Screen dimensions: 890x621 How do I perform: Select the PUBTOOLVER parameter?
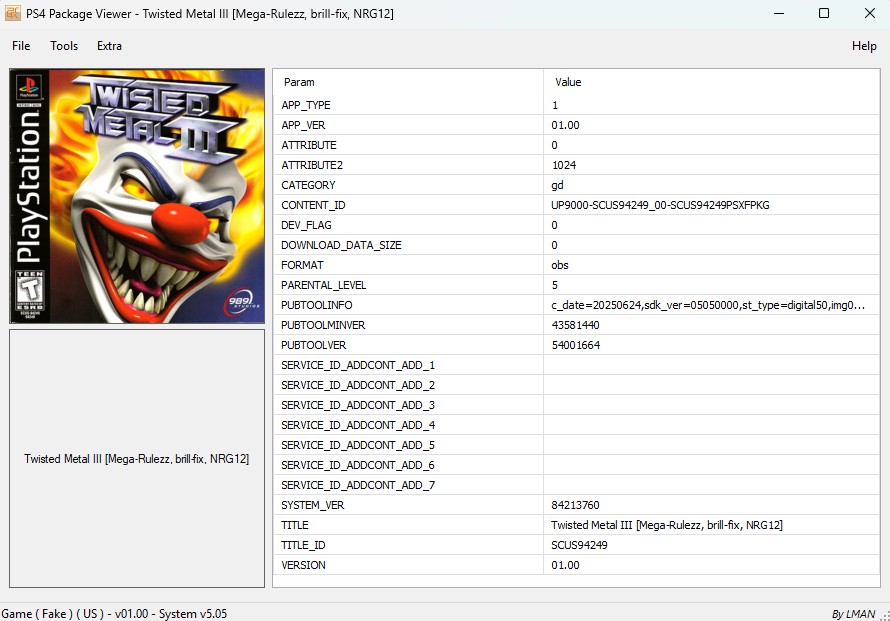[x=313, y=345]
